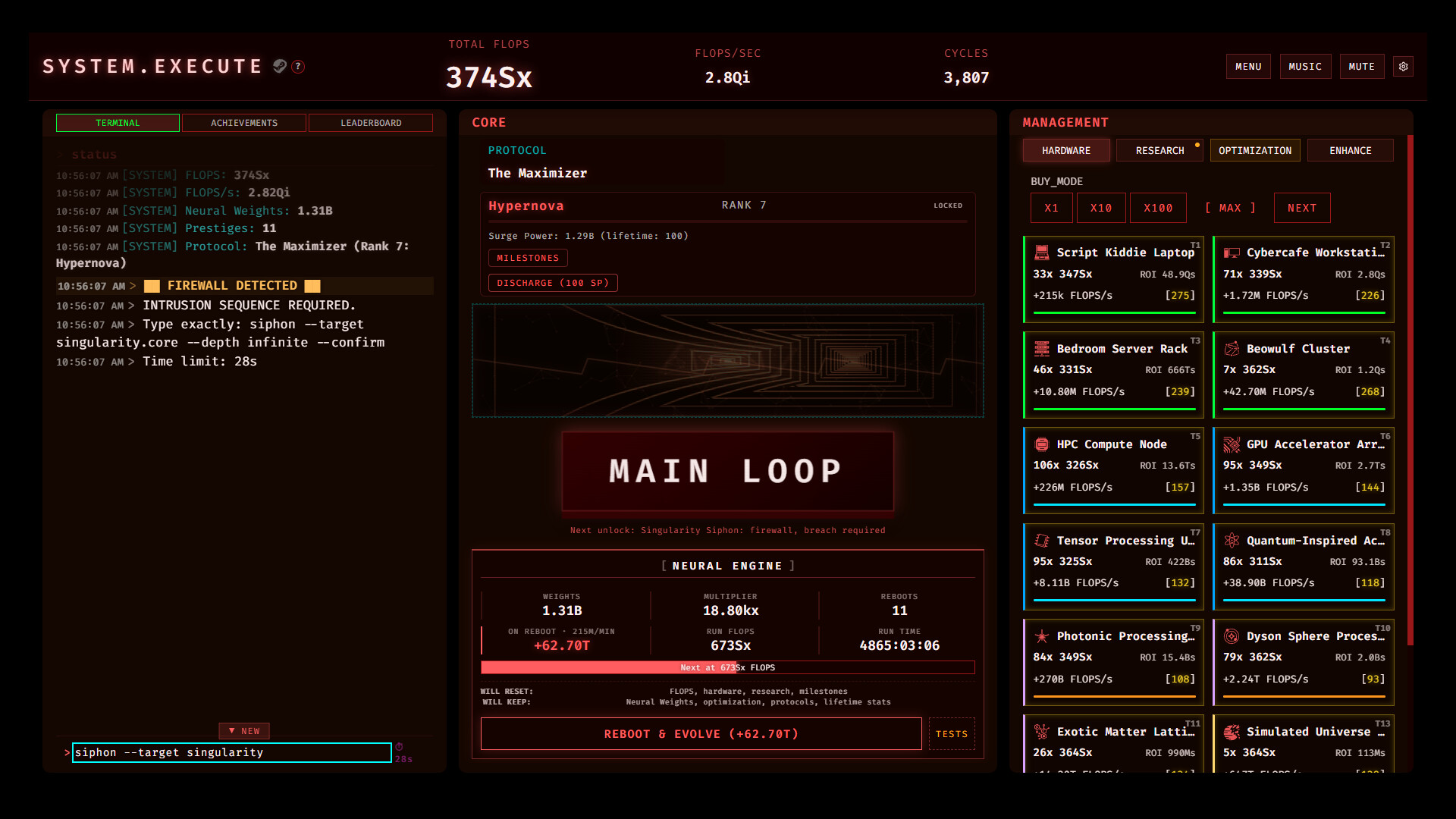Switch to the ACHIEVEMENTS tab
This screenshot has width=1456, height=819.
[x=244, y=123]
